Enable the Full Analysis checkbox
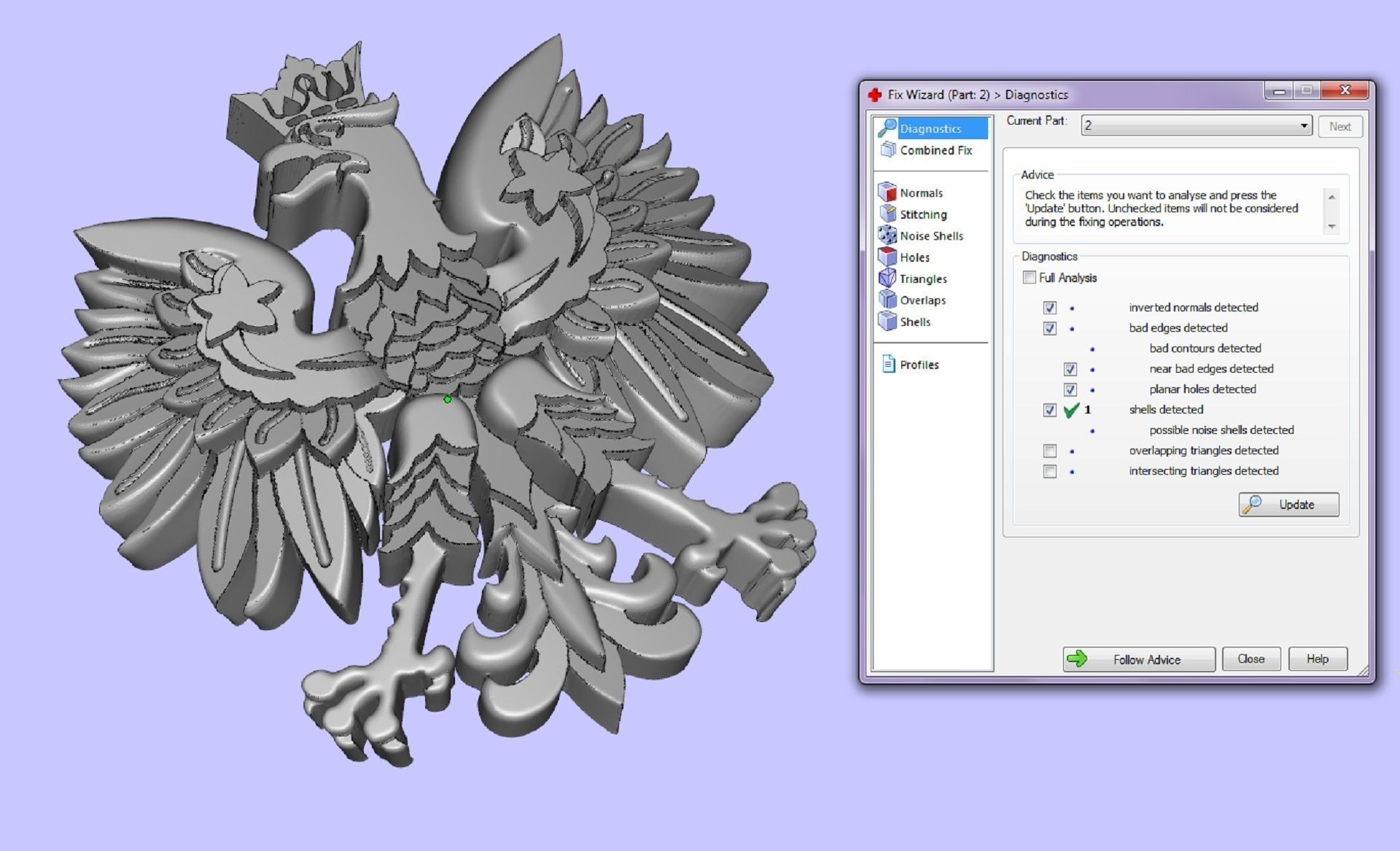The image size is (1400, 851). point(1029,277)
